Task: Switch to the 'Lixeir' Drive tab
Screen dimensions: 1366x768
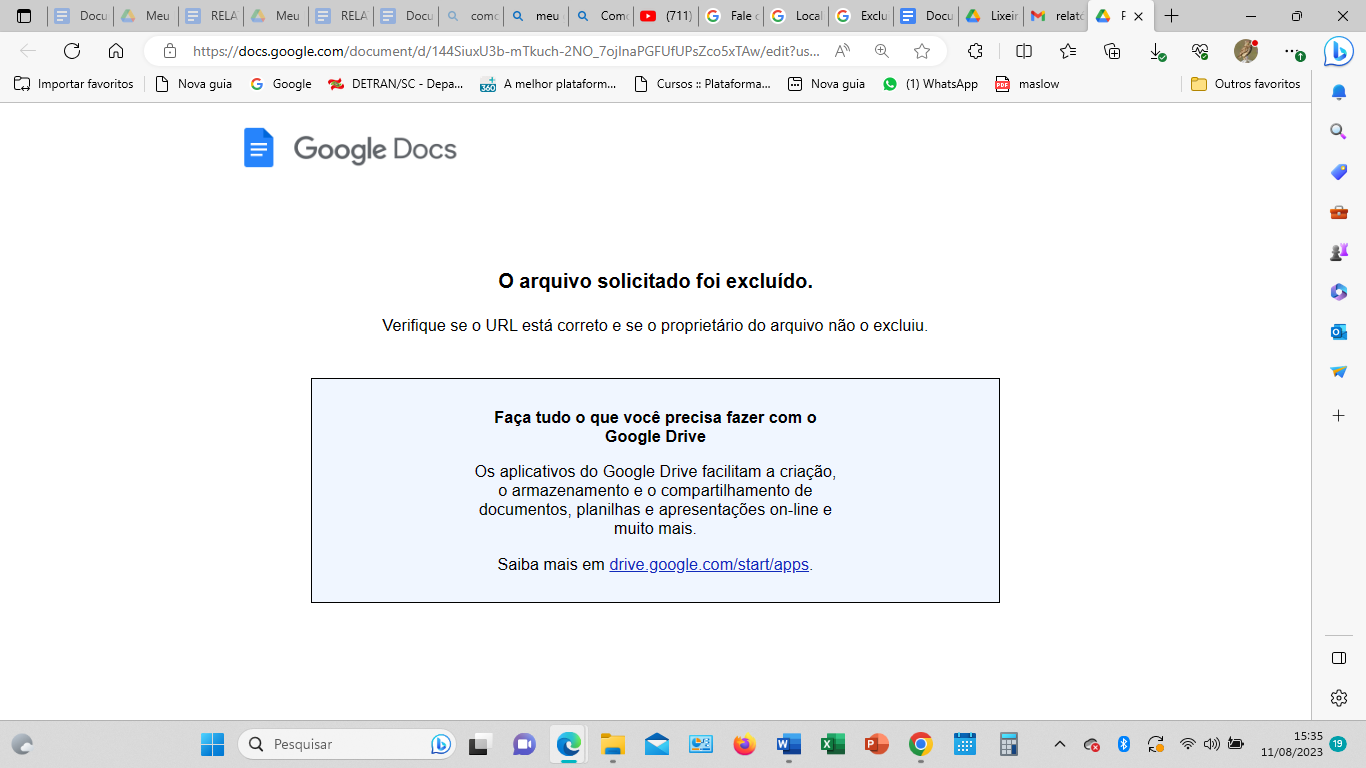Action: pyautogui.click(x=991, y=16)
